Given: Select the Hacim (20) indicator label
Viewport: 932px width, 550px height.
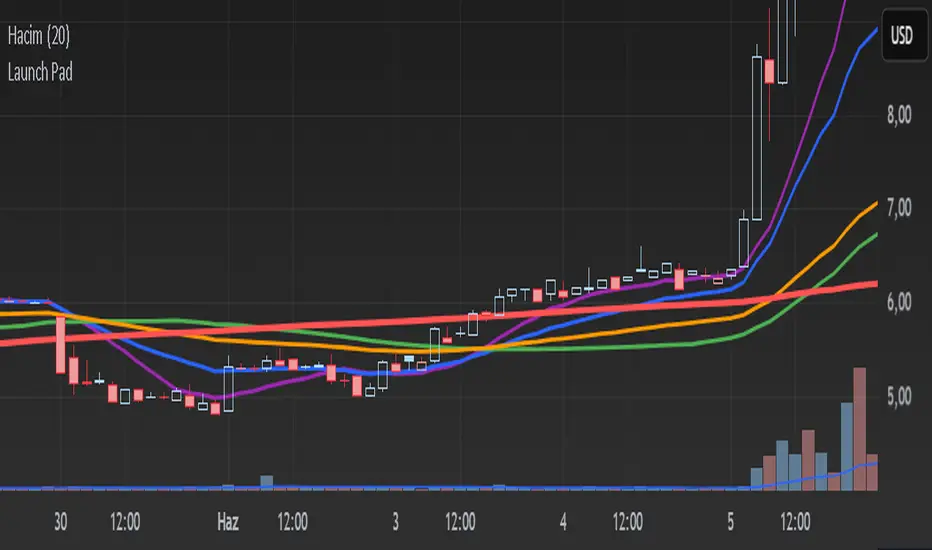Looking at the screenshot, I should [39, 36].
